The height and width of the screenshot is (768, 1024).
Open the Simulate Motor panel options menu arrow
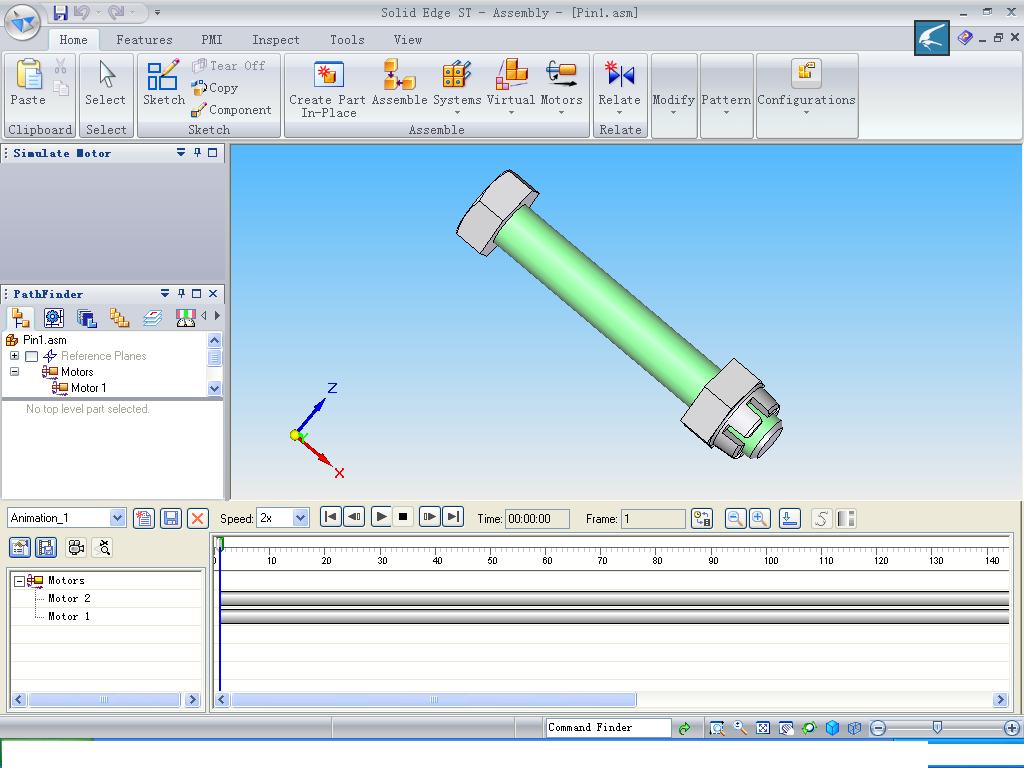(181, 152)
